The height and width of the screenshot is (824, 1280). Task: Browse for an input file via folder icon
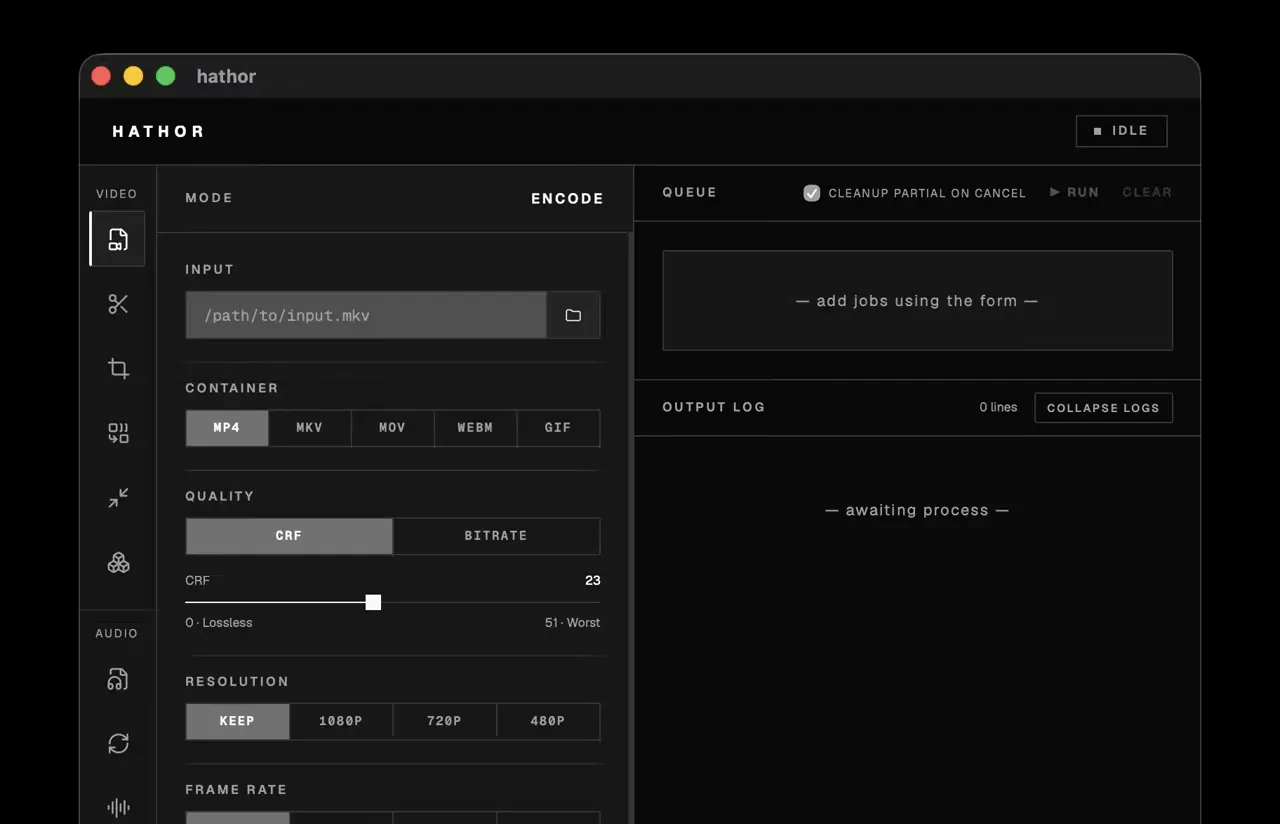[573, 314]
